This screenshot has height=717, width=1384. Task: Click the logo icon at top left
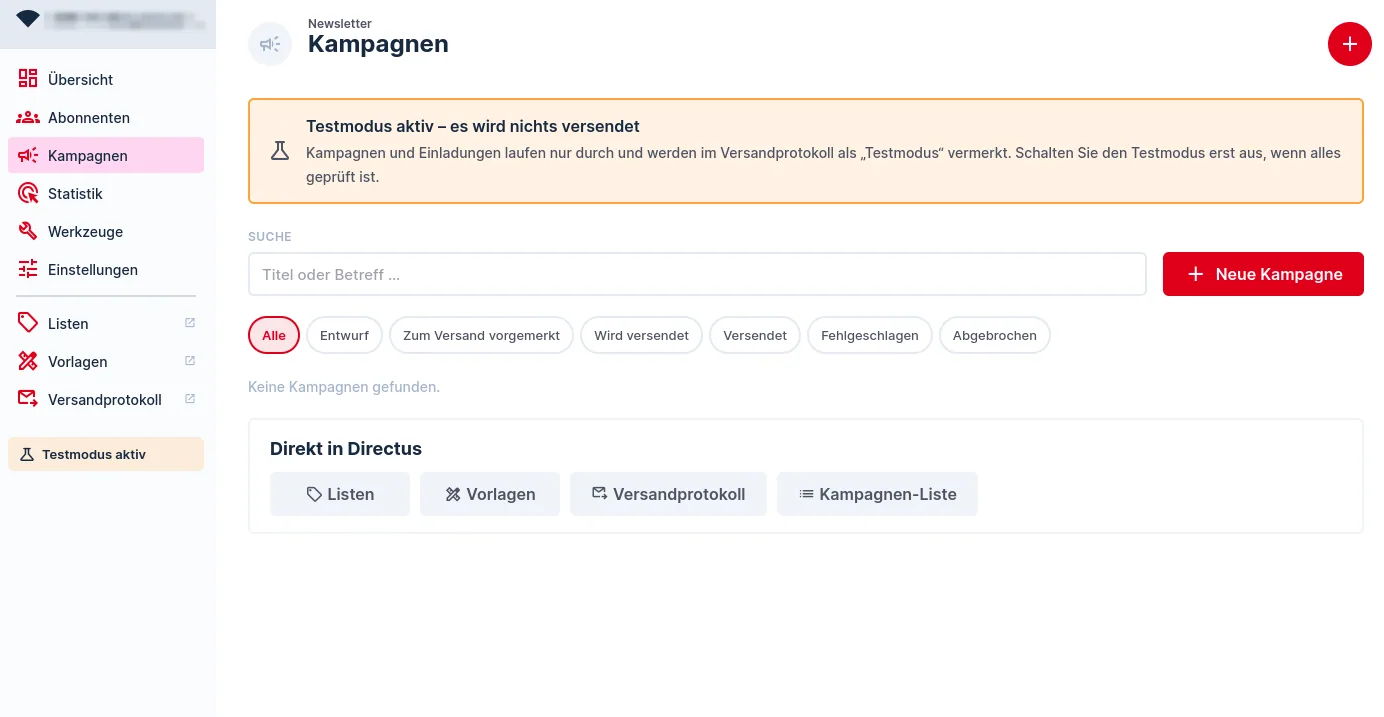pos(28,18)
